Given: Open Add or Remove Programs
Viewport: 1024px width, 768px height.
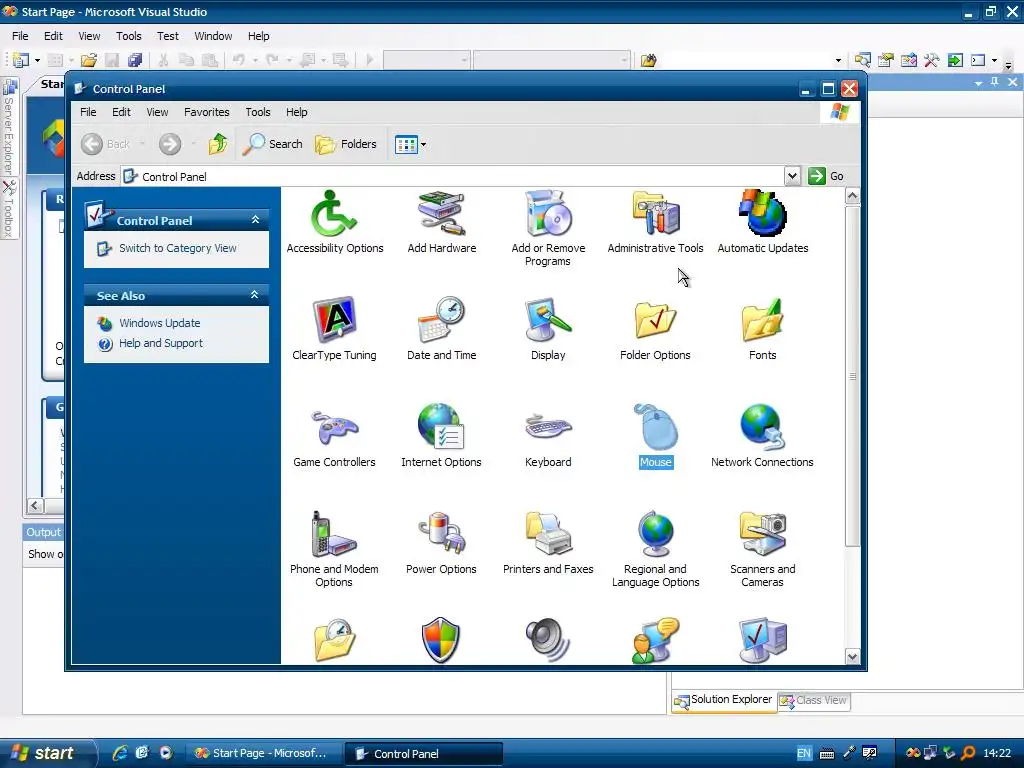Looking at the screenshot, I should tap(548, 229).
